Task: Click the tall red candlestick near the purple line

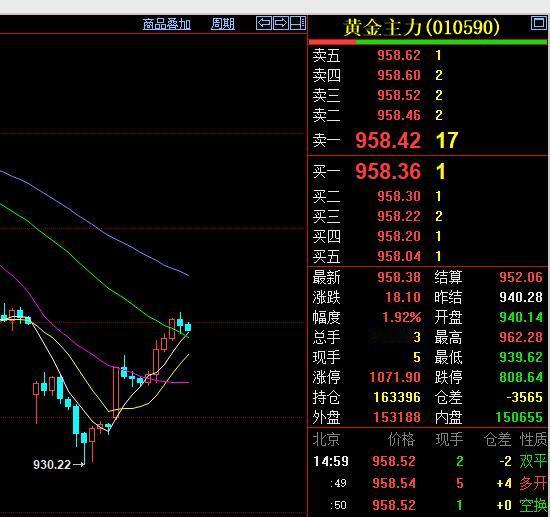Action: point(116,392)
